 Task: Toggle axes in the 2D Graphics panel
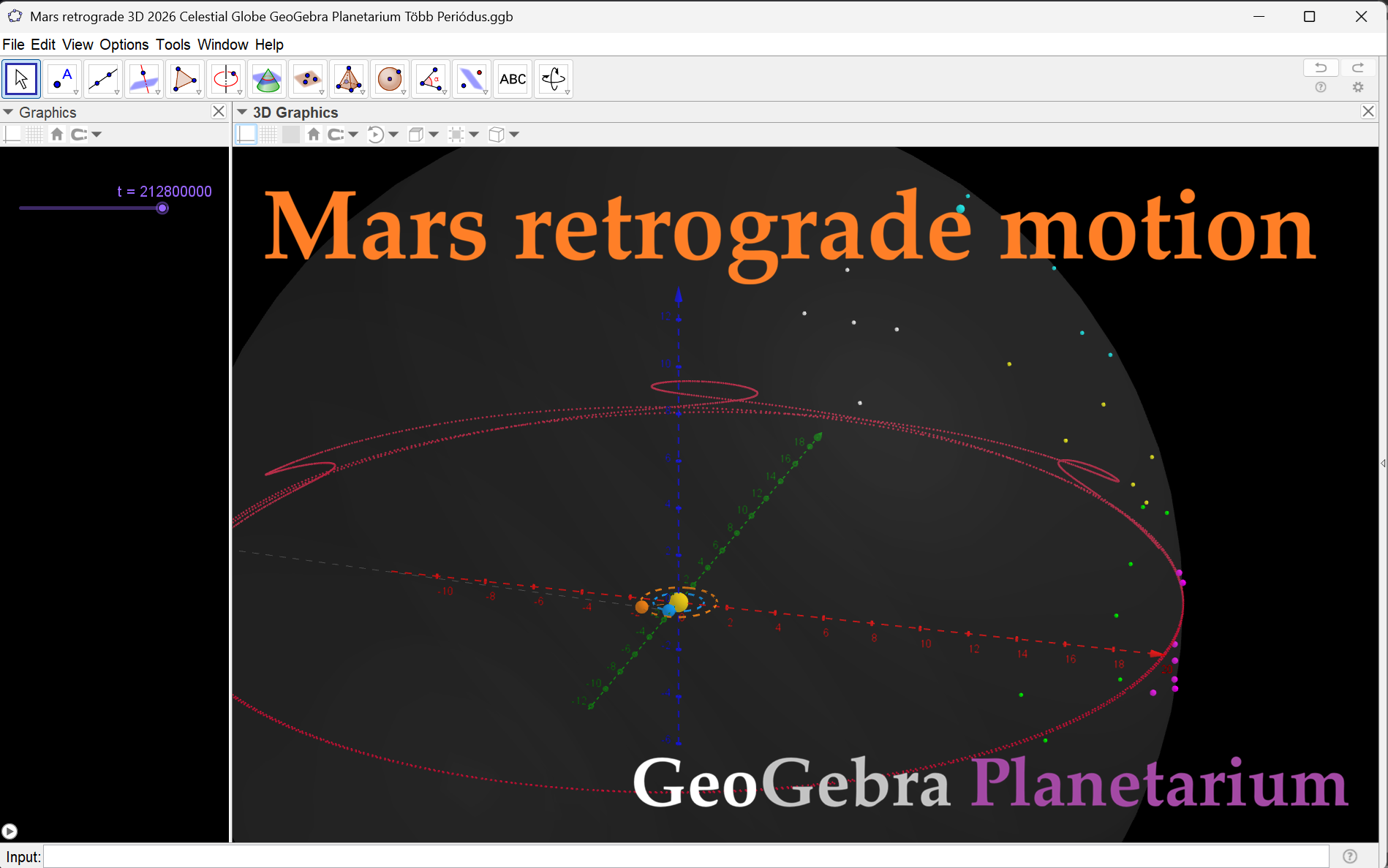[x=12, y=135]
